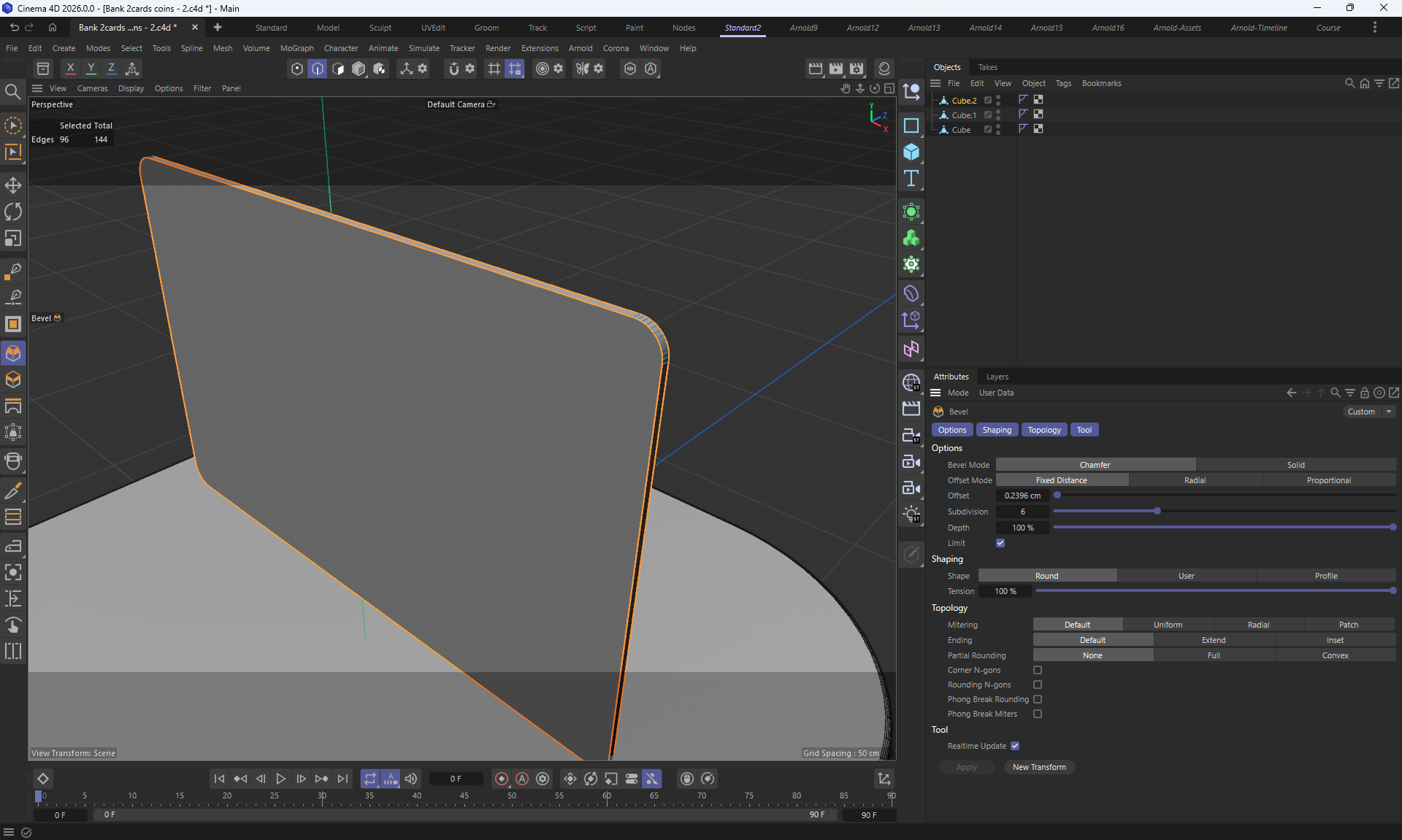Click the Offset value input field
The image size is (1402, 840).
1022,496
